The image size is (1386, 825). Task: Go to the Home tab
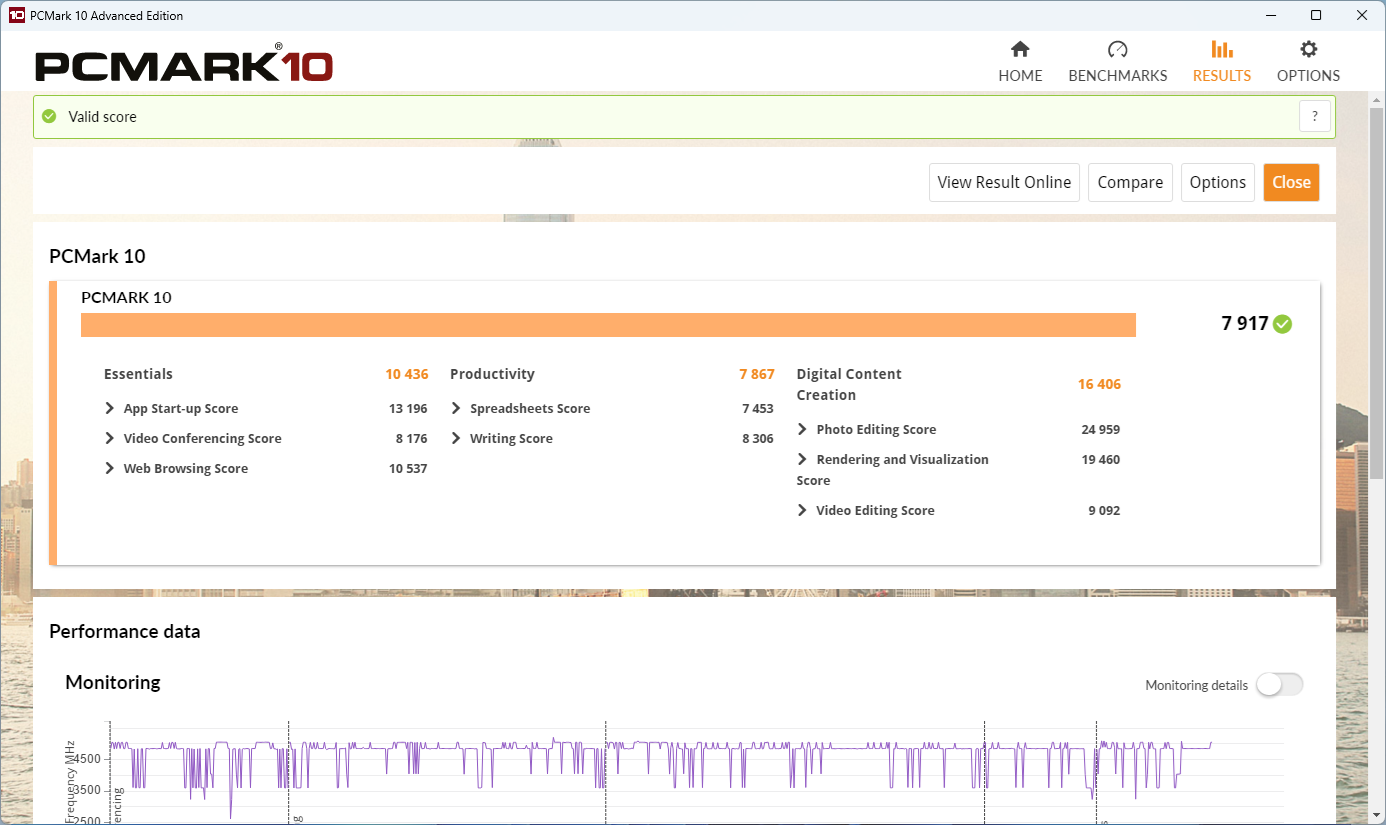[1020, 62]
